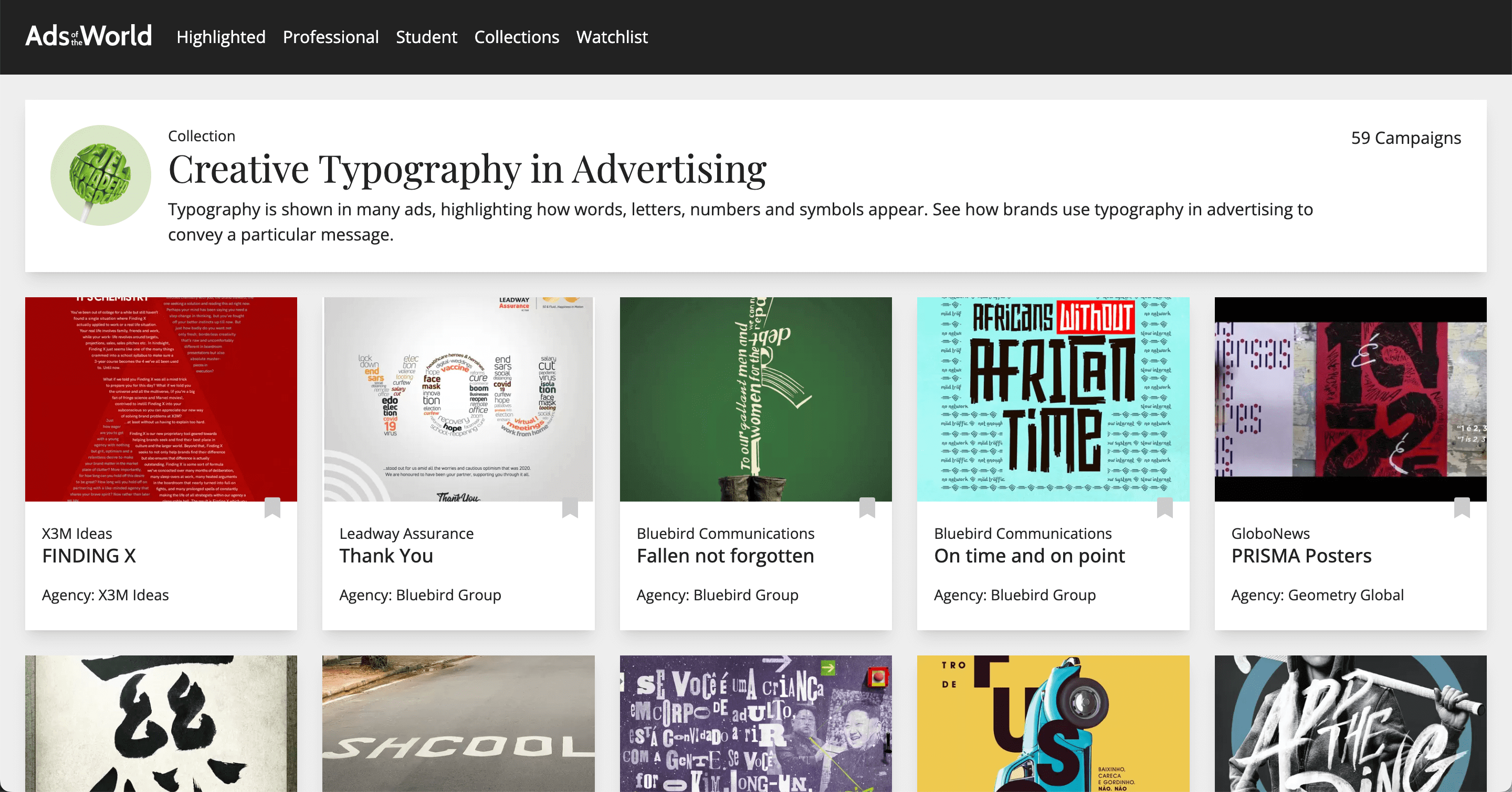
Task: Switch to the Collections page
Action: point(517,36)
